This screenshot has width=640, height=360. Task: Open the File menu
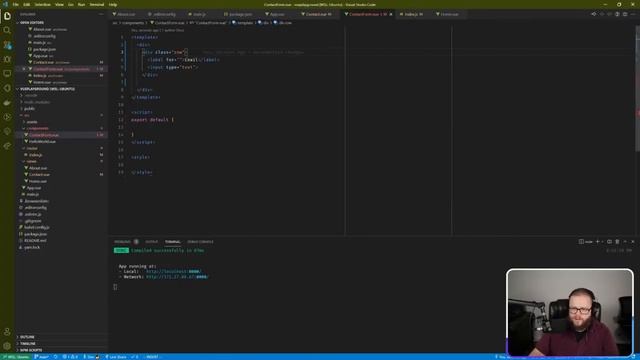tap(16, 4)
